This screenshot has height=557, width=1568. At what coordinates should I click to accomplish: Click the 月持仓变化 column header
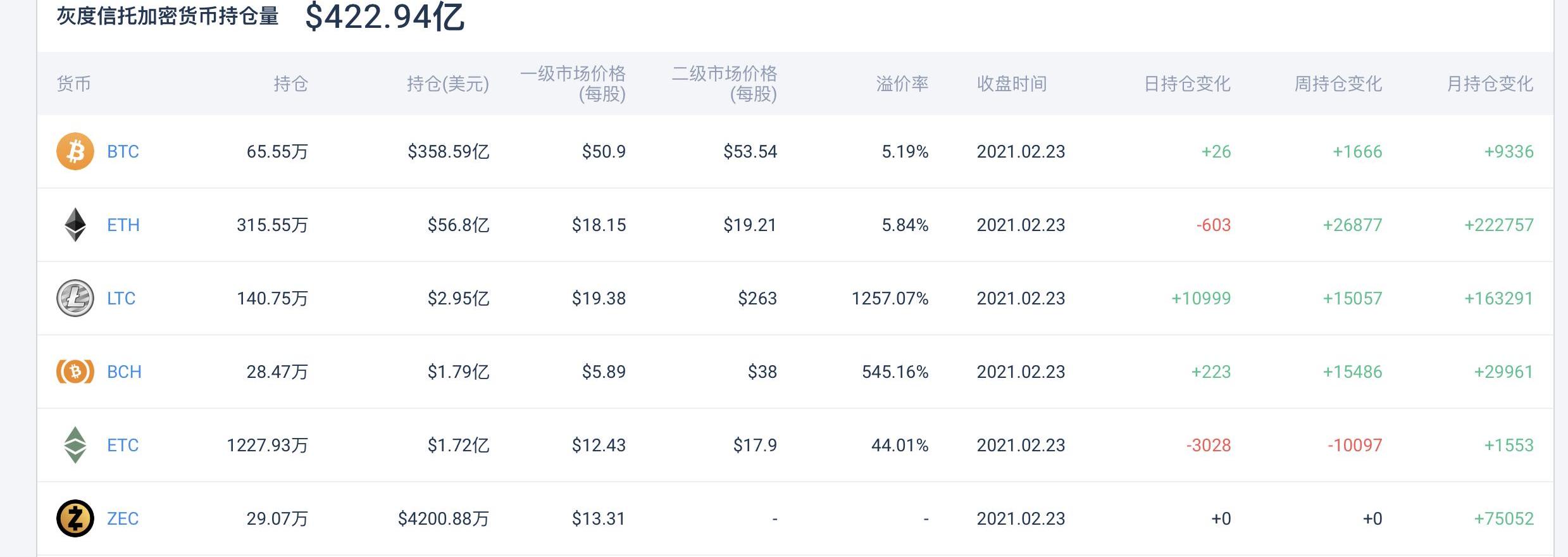(1490, 84)
